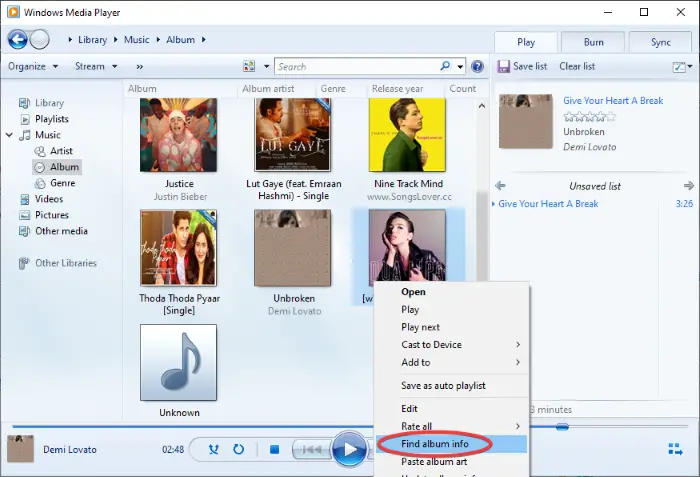
Task: Show more toolbar commands chevron
Action: point(139,67)
